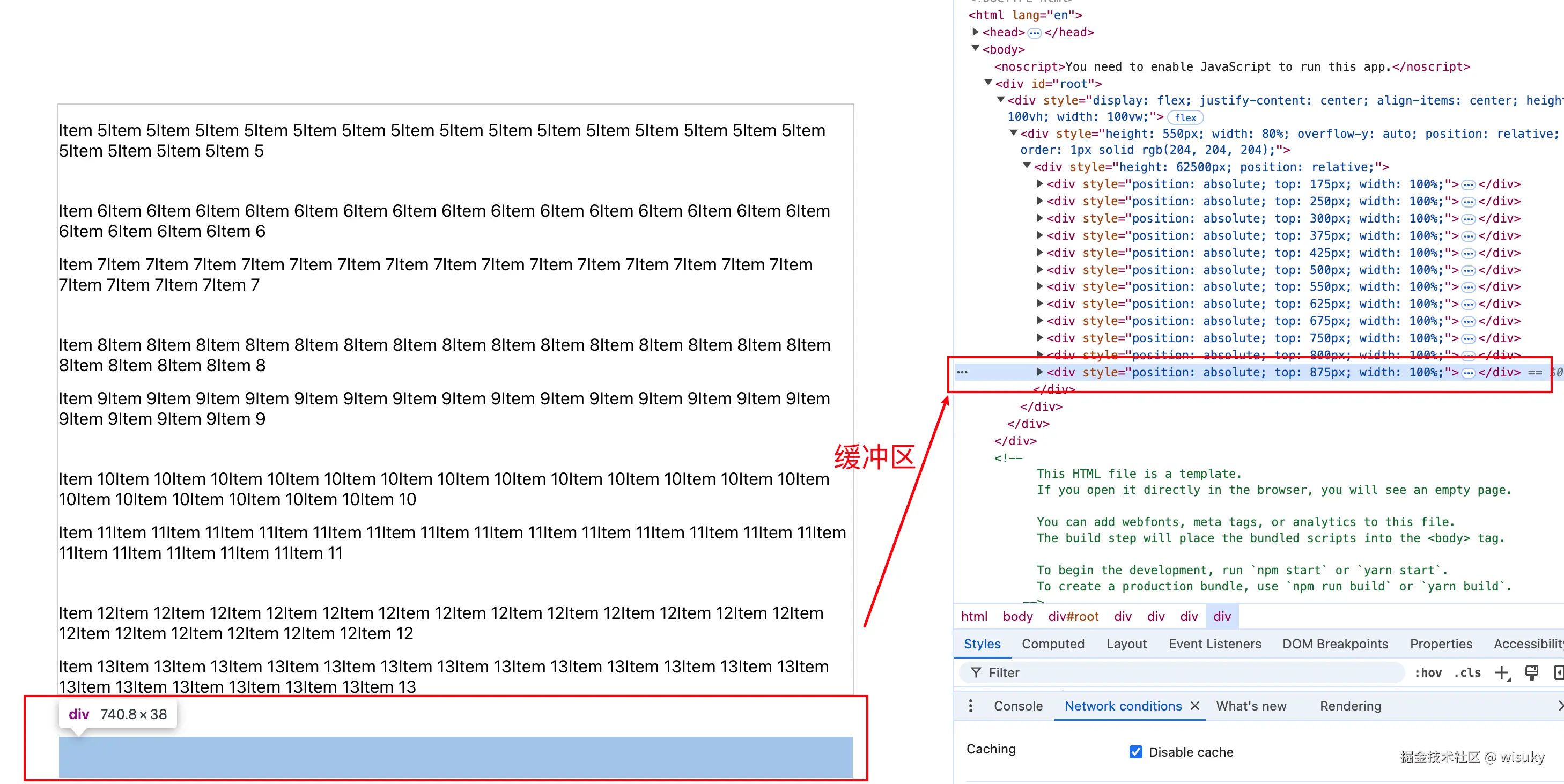Select body in the breadcrumb trail

[x=1017, y=617]
